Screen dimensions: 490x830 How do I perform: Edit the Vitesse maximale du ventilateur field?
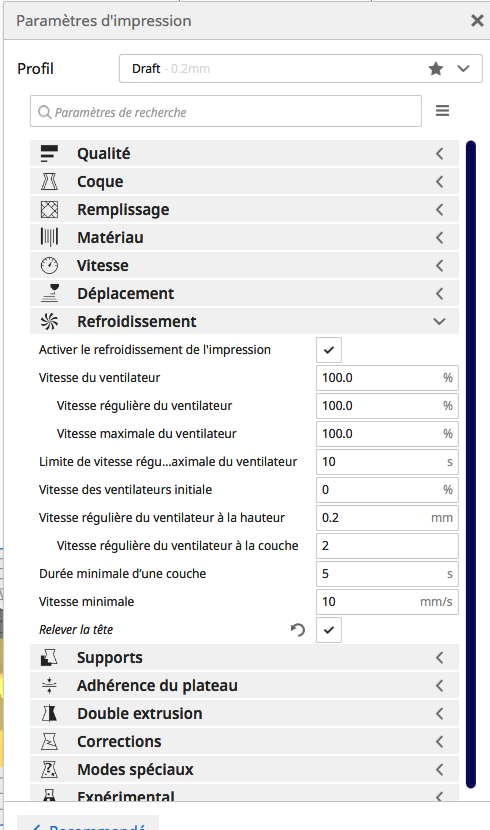coord(387,434)
